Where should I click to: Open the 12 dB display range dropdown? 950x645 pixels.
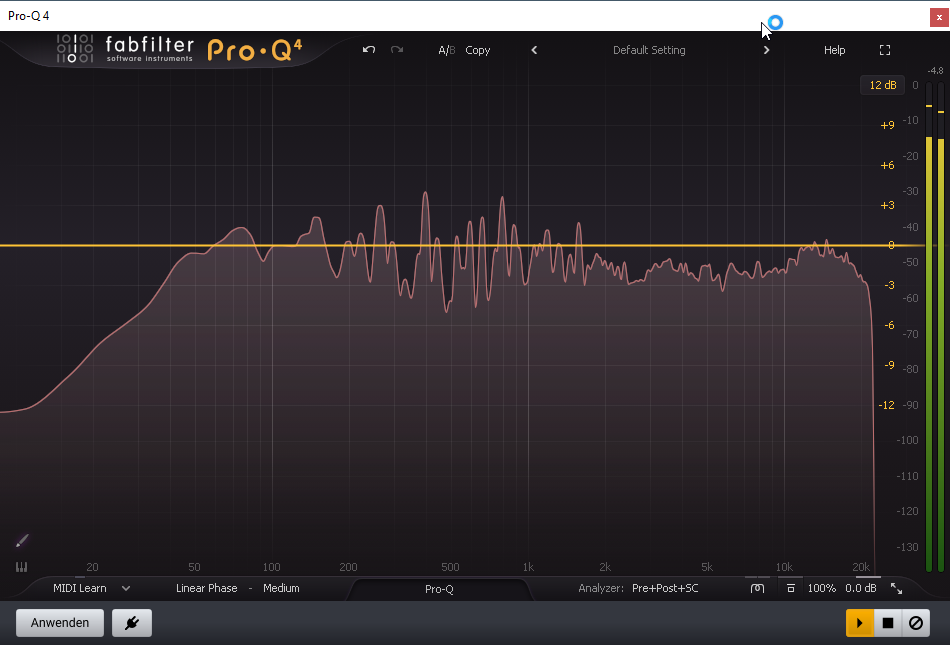click(882, 85)
